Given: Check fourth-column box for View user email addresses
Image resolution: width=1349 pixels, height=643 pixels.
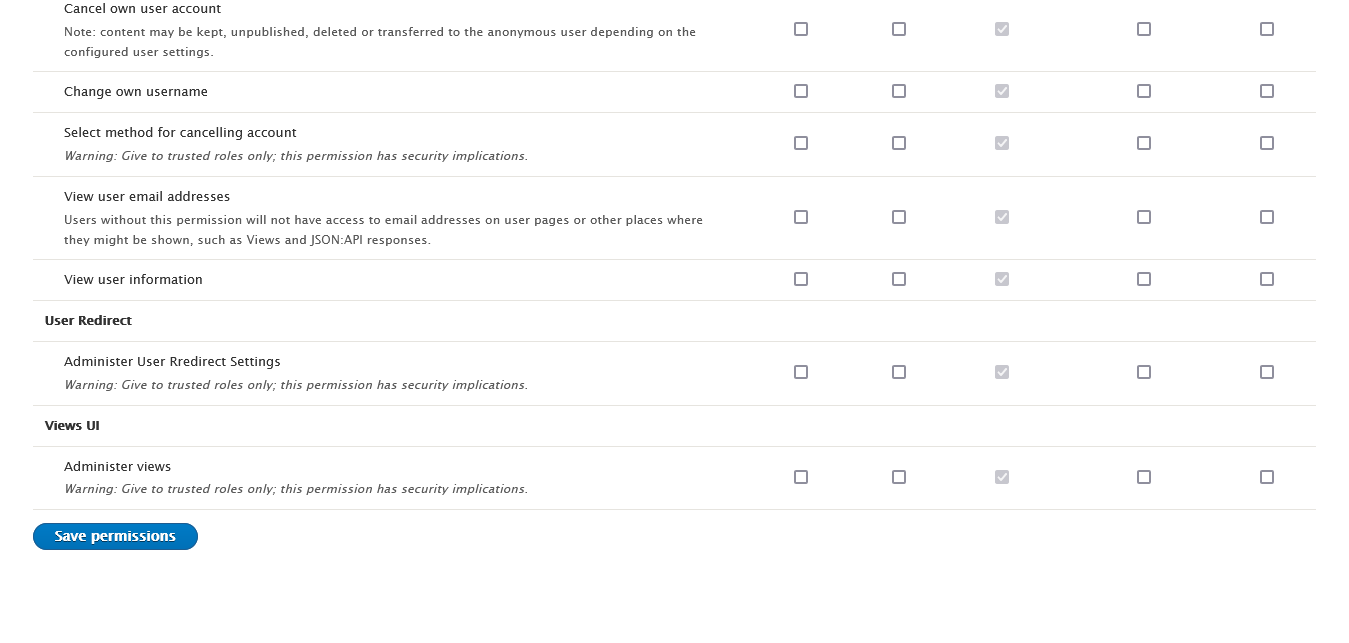Looking at the screenshot, I should point(1144,217).
